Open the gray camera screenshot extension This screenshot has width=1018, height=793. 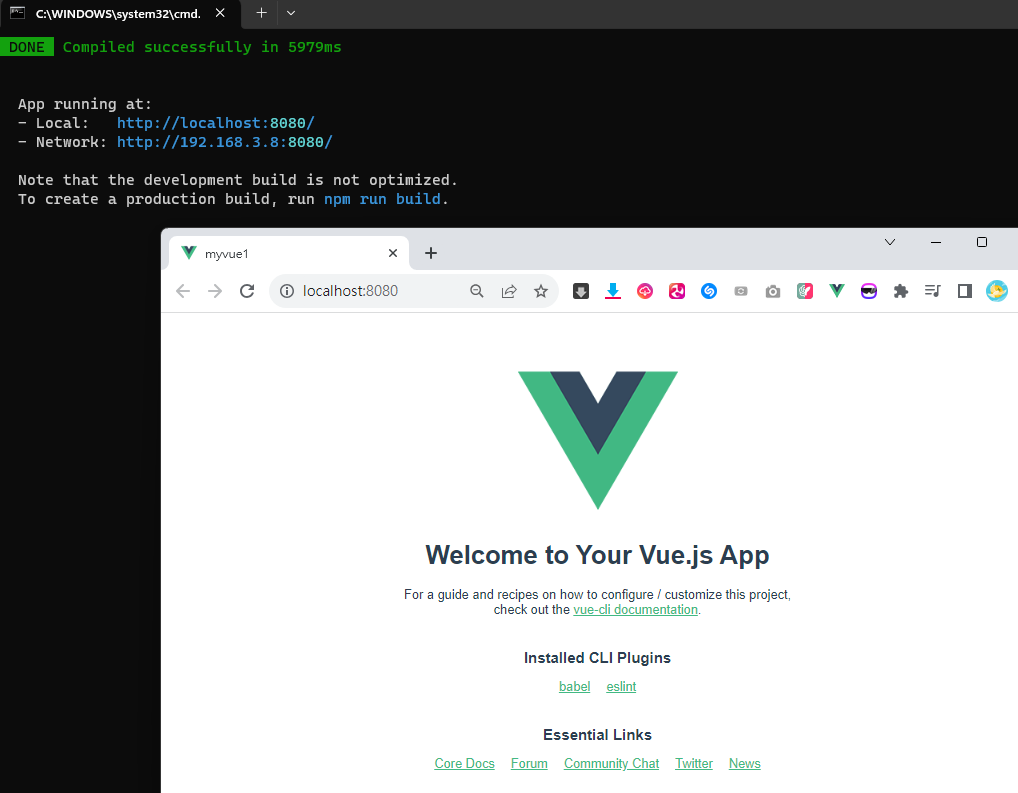coord(773,291)
